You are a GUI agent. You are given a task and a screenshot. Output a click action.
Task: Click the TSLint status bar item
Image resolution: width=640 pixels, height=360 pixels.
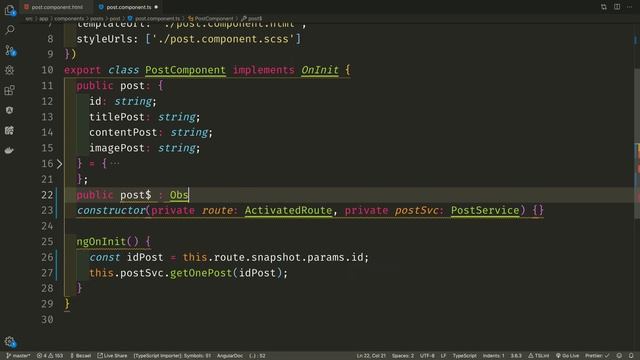click(x=538, y=356)
